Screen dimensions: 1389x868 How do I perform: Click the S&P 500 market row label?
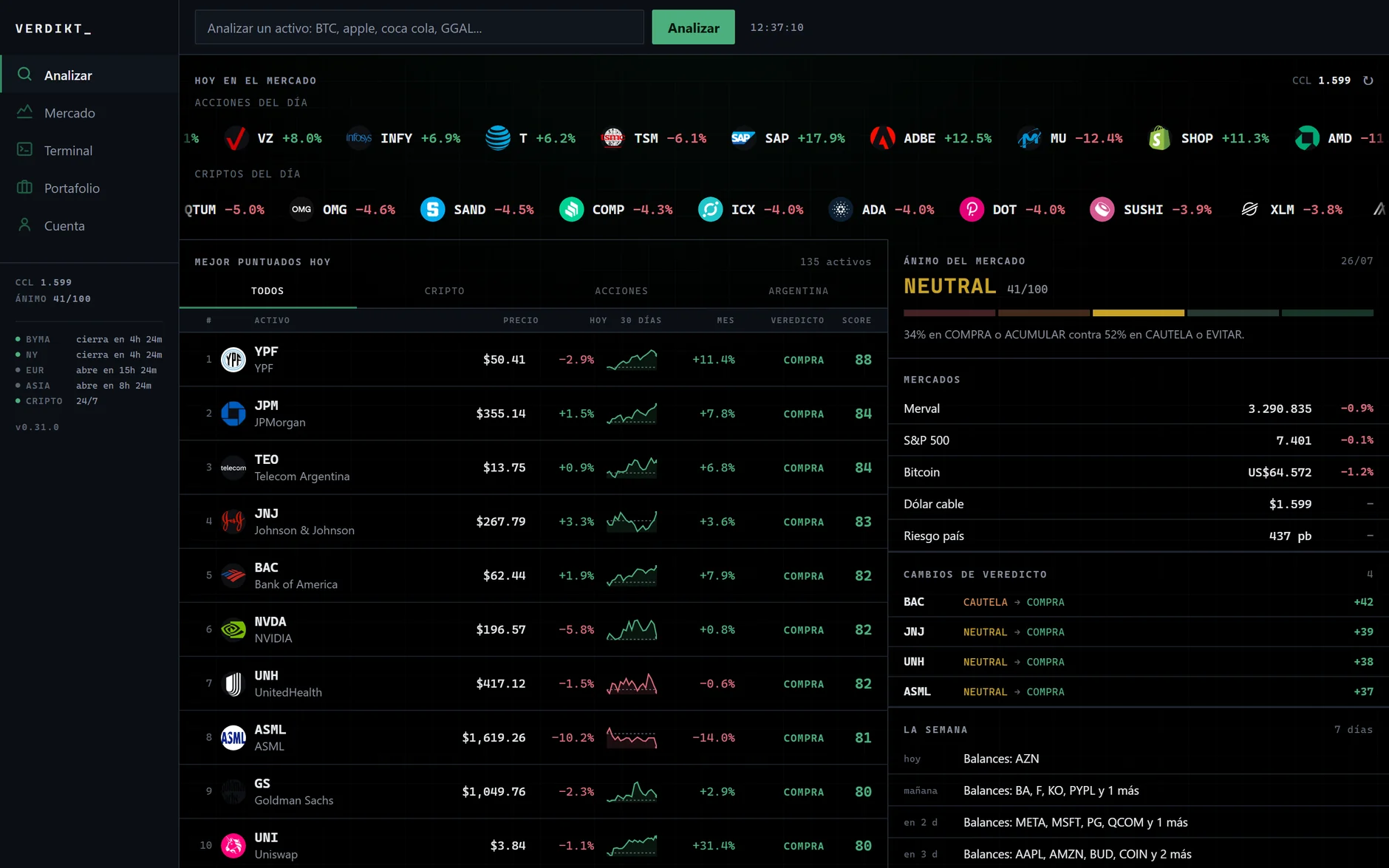point(926,440)
